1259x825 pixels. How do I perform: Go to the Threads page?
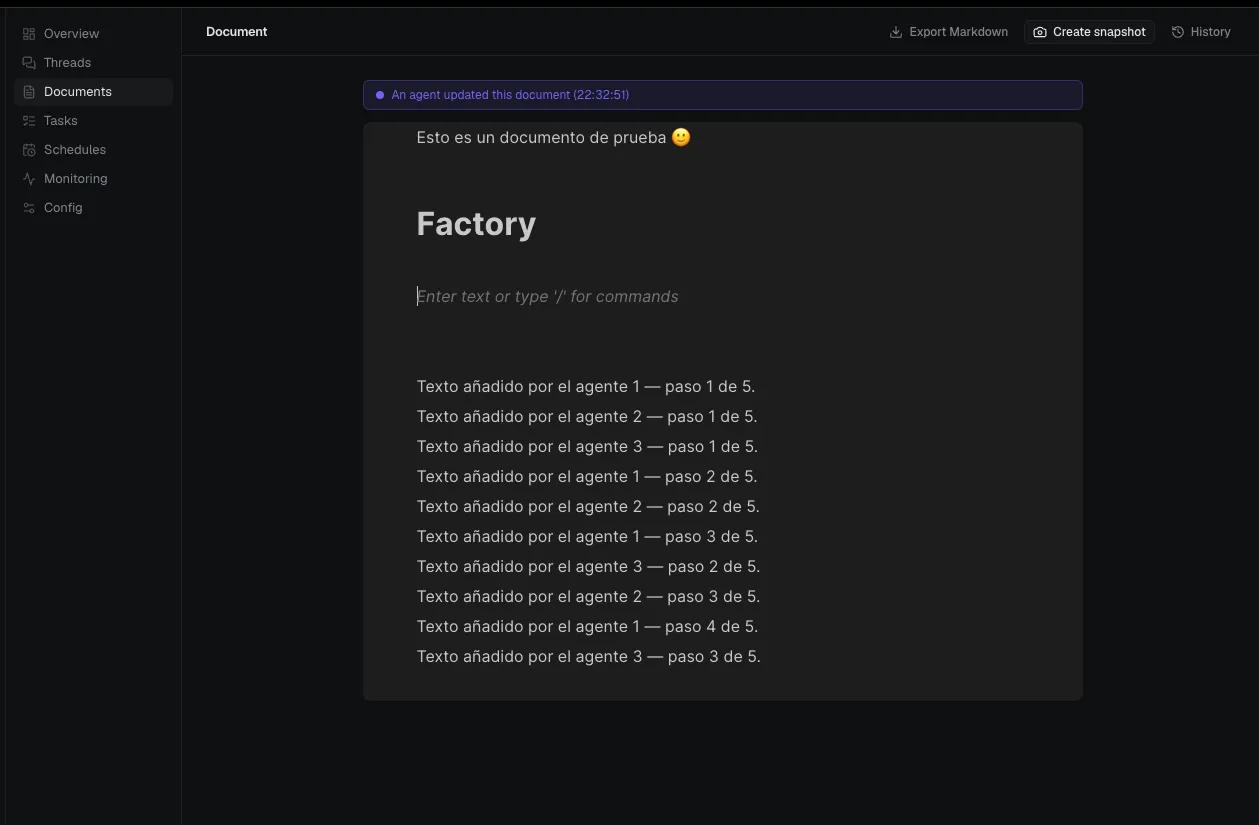pyautogui.click(x=93, y=63)
